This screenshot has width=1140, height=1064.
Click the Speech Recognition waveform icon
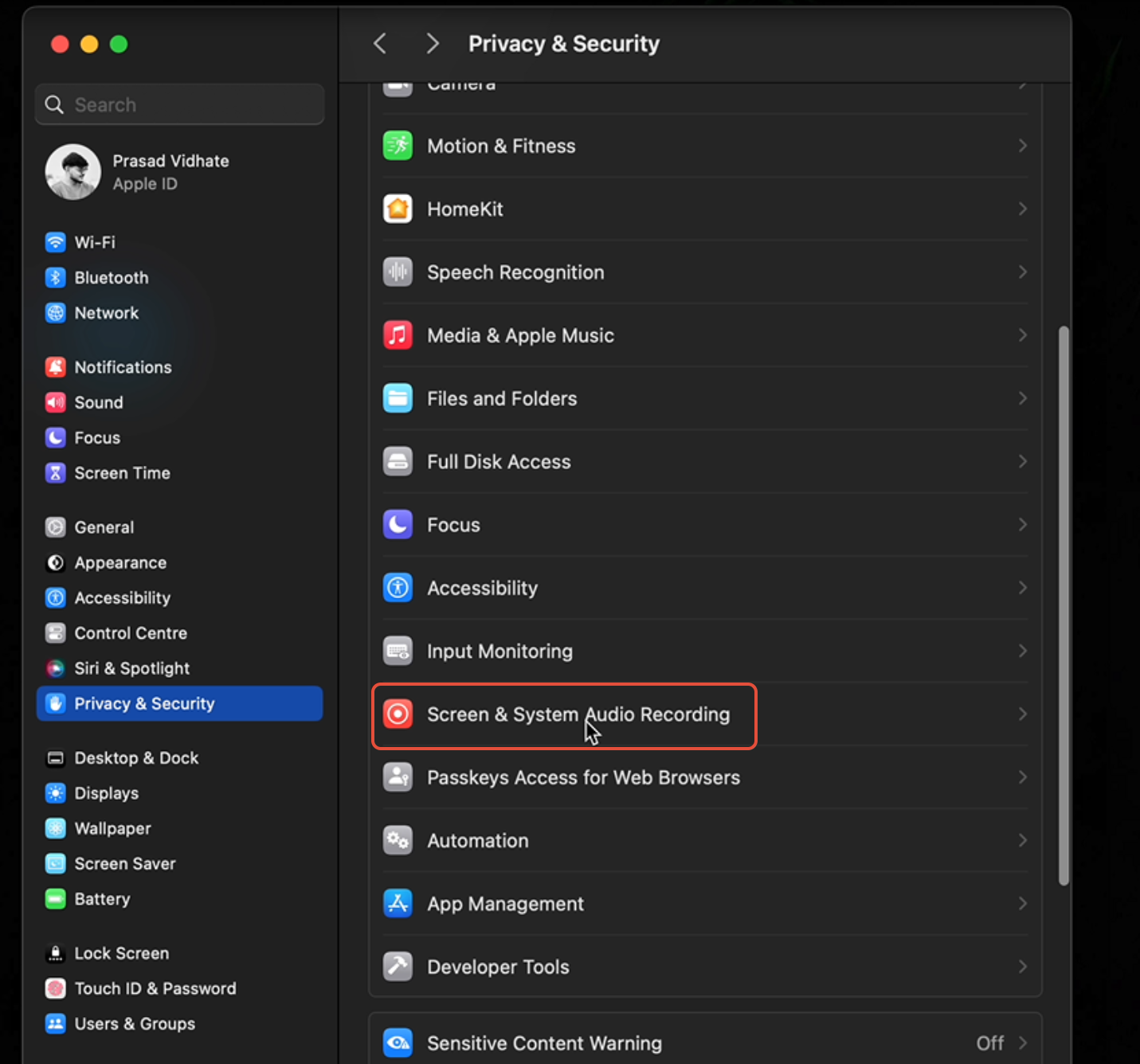pyautogui.click(x=398, y=272)
